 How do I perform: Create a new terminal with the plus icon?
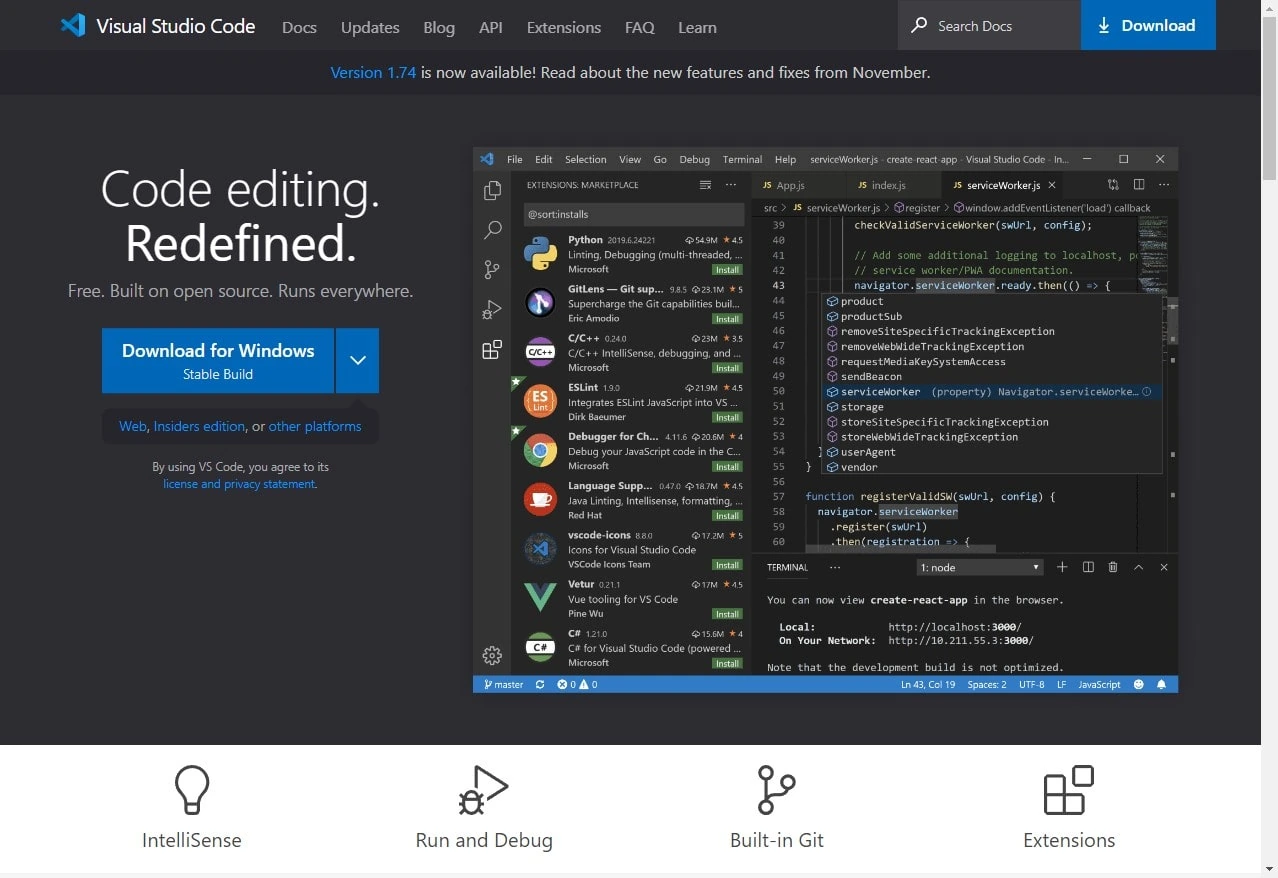(1061, 567)
